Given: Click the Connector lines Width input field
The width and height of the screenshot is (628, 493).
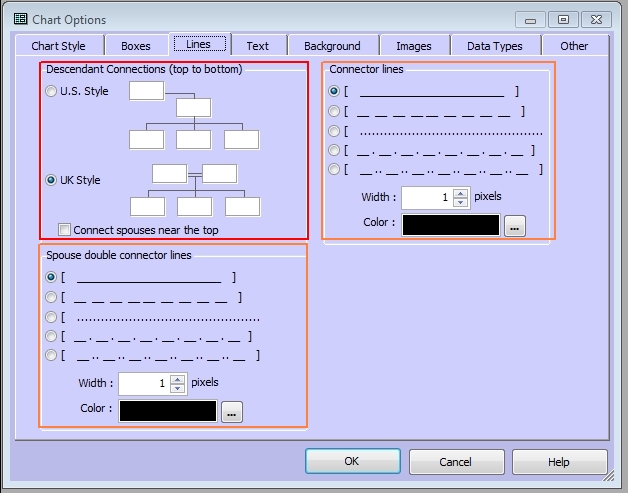Looking at the screenshot, I should 427,197.
